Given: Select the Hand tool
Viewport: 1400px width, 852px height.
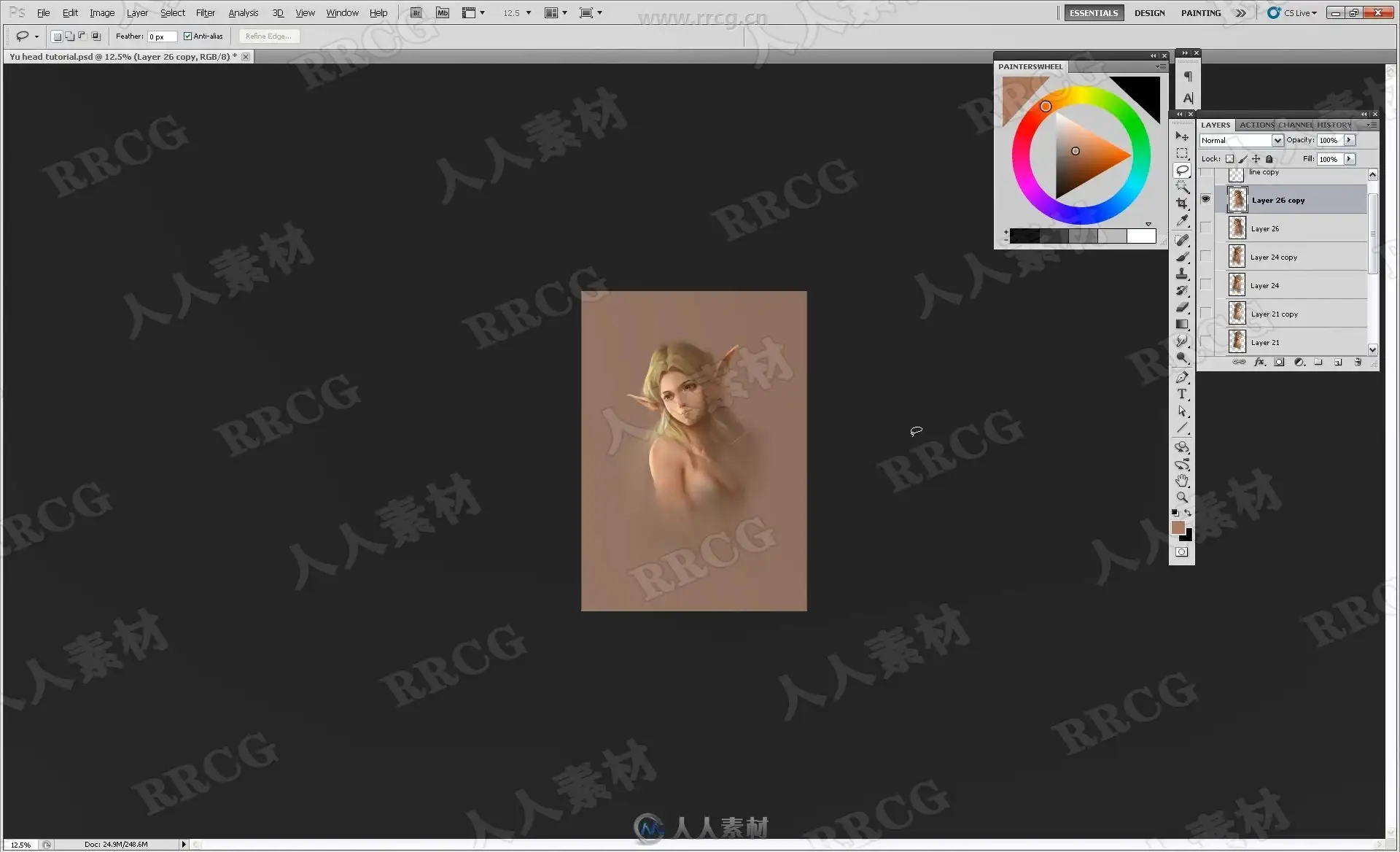Looking at the screenshot, I should (1182, 481).
